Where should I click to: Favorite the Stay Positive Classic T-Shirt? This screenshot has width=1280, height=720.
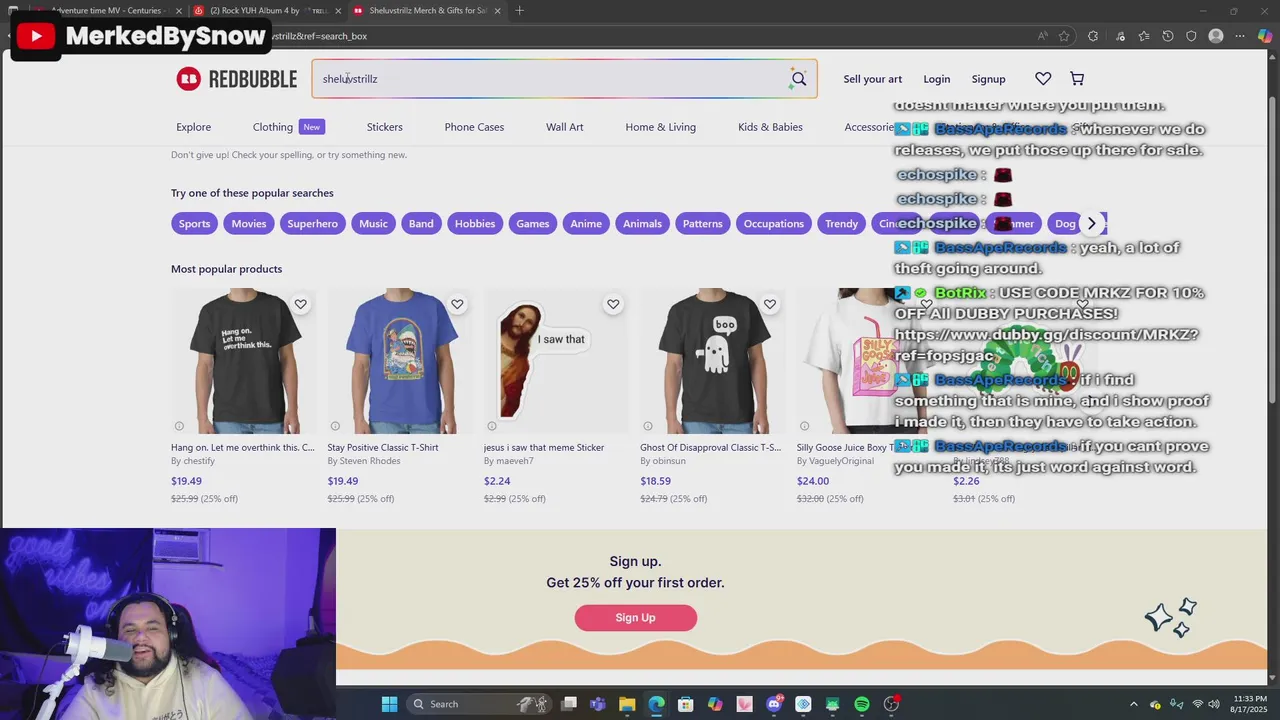click(457, 304)
